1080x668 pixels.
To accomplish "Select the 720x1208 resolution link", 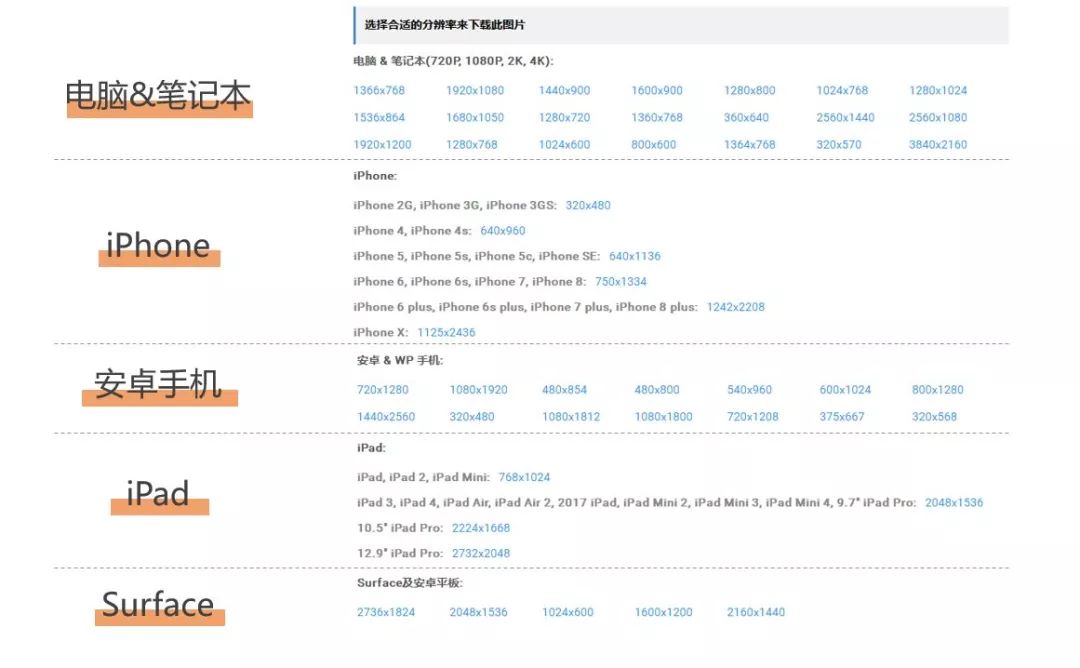I will (x=752, y=417).
